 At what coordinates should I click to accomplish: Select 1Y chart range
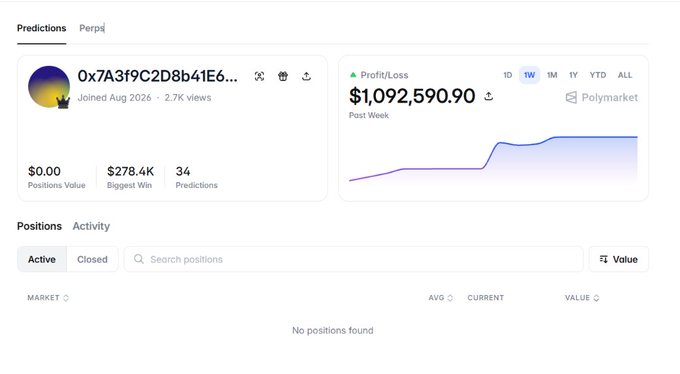tap(573, 75)
